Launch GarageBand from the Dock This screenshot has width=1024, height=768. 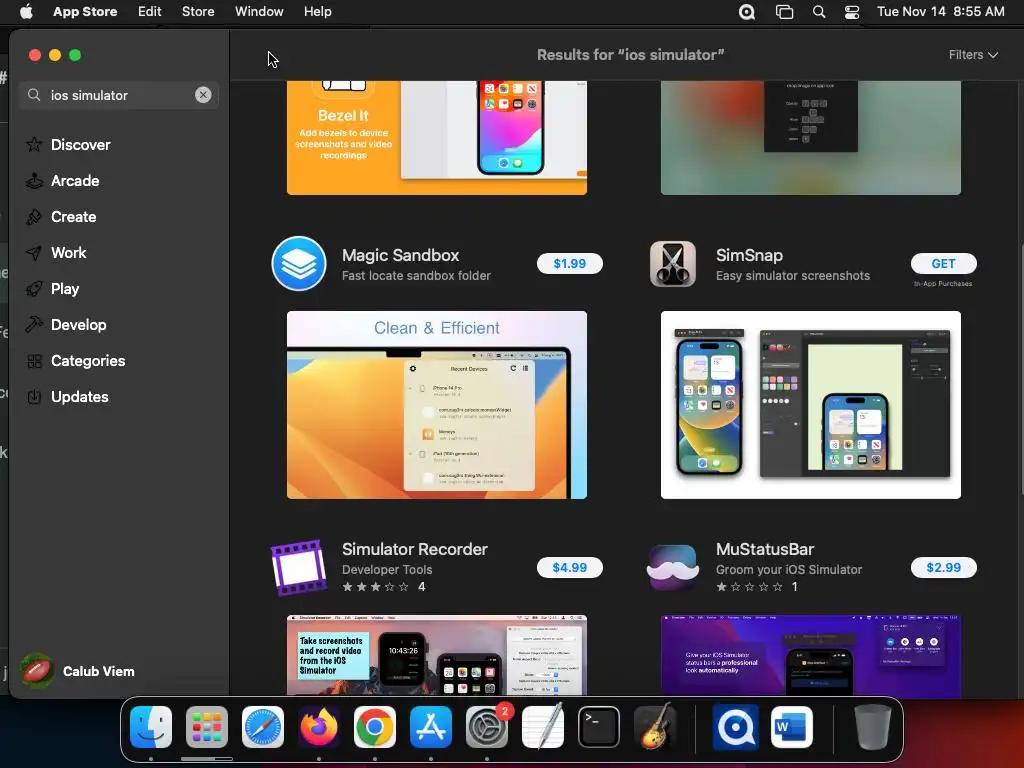click(x=655, y=726)
